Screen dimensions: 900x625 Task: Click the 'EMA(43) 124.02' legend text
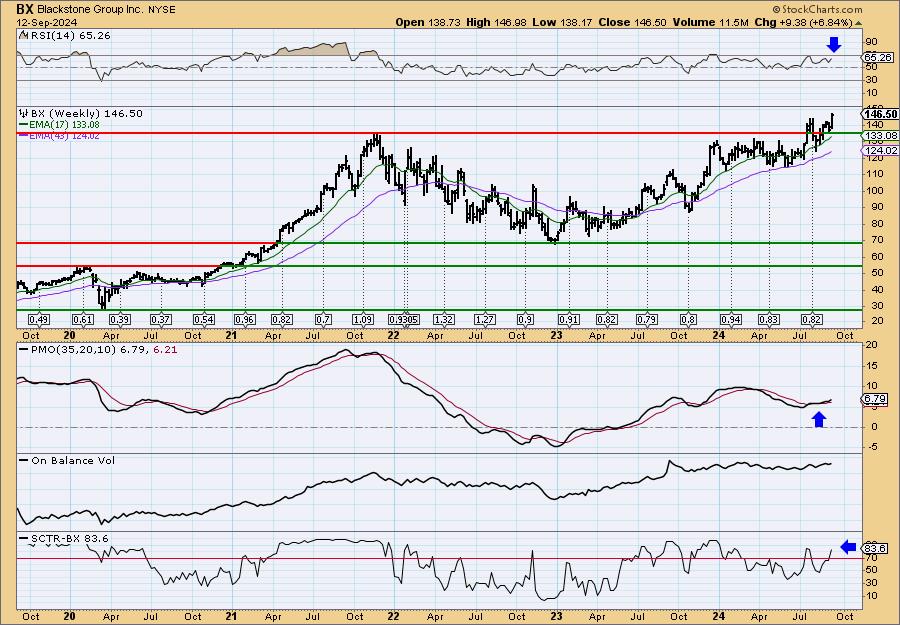64,135
